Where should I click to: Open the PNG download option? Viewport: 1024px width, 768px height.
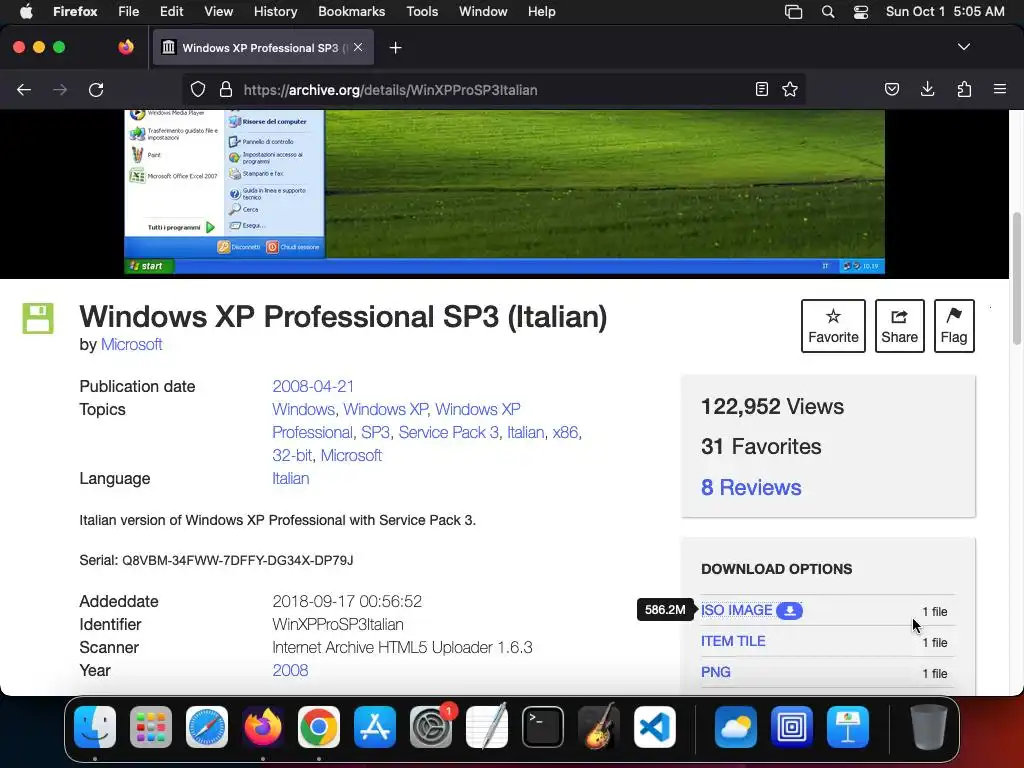716,672
